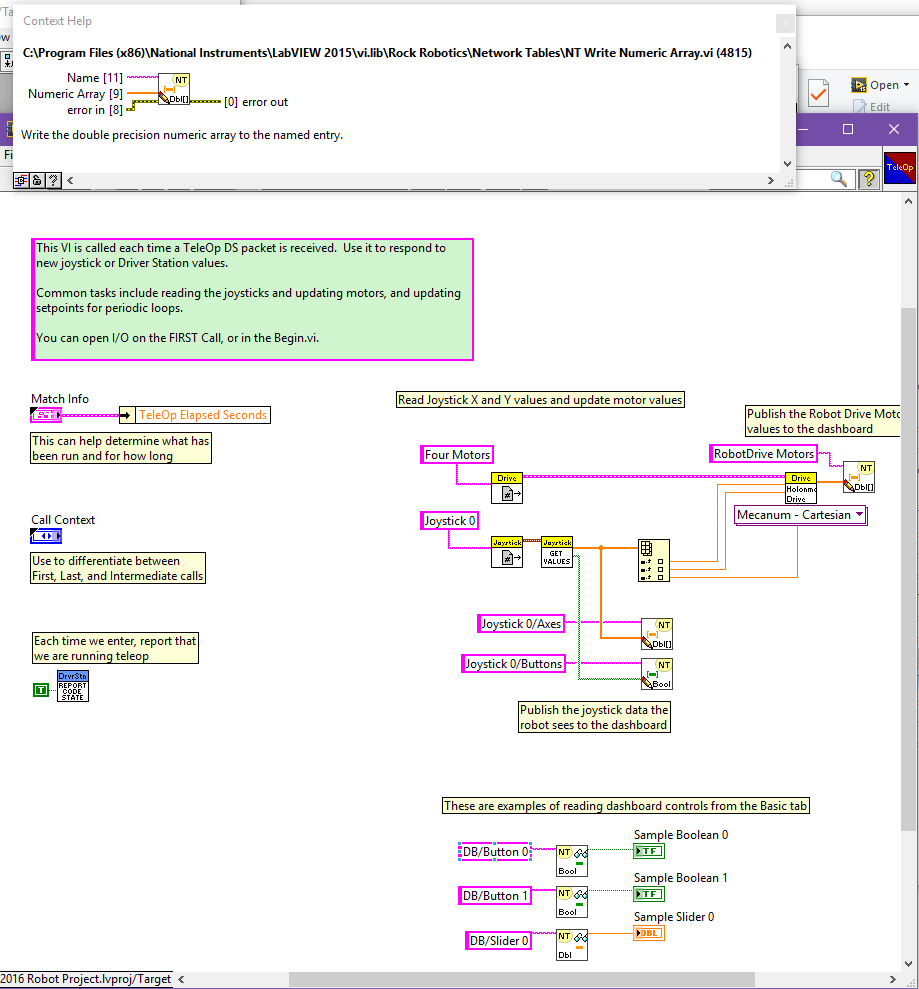Click the TeleOp VI icon
Image resolution: width=919 pixels, height=989 pixels.
click(x=899, y=167)
